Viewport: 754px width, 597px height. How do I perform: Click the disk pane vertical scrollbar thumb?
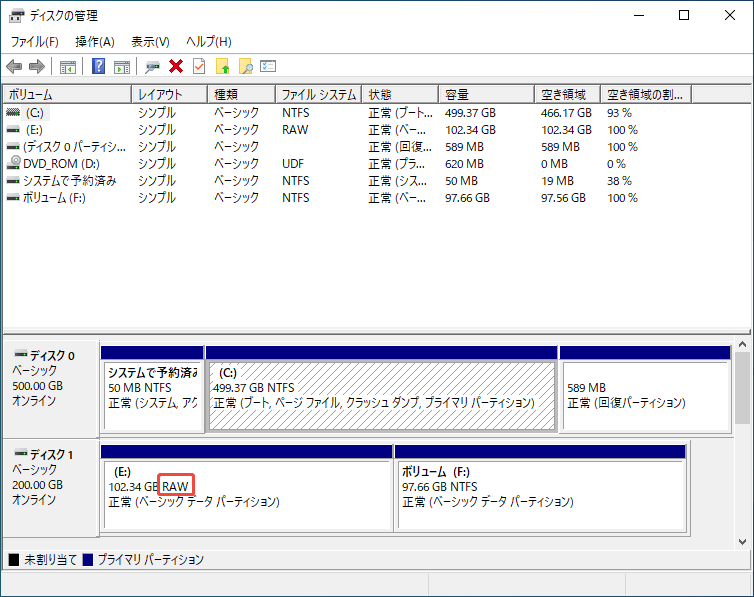tap(742, 387)
